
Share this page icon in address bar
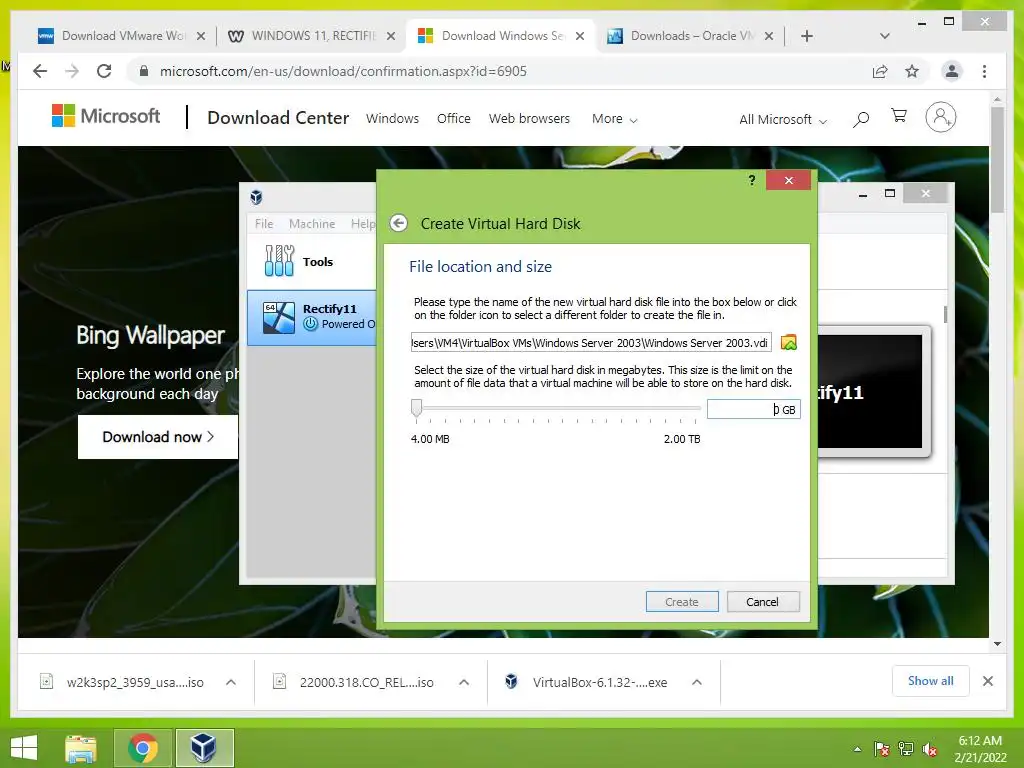(880, 71)
